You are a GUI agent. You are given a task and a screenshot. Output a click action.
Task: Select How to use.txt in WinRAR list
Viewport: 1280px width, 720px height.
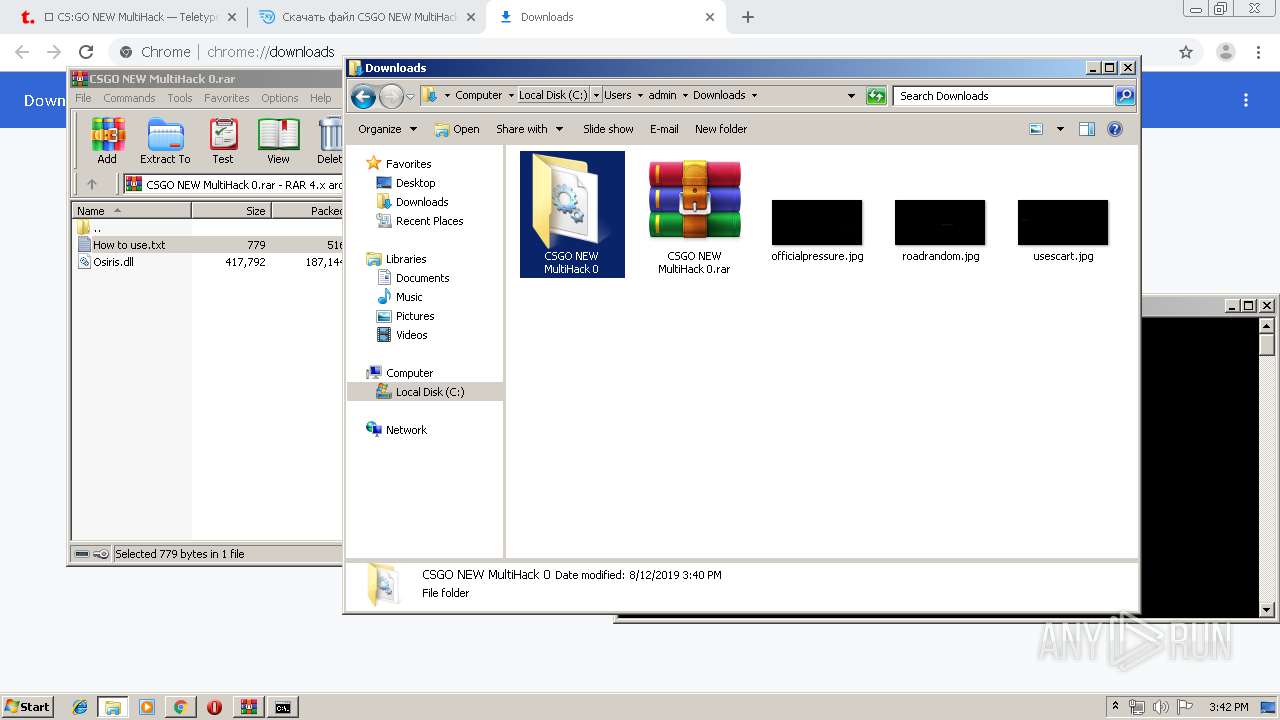point(208,244)
